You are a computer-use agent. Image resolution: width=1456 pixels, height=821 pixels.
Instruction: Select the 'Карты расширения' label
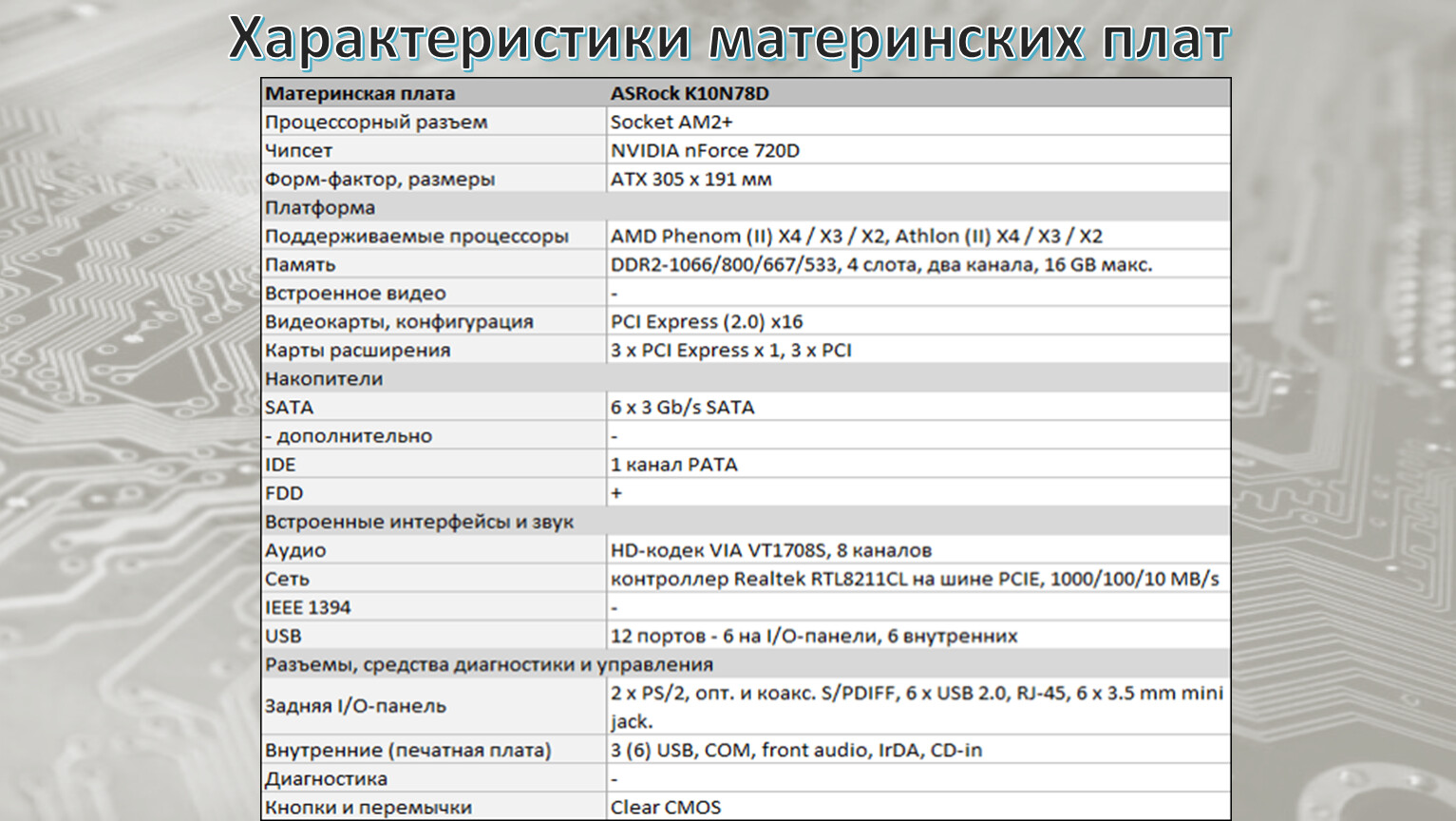pos(358,350)
